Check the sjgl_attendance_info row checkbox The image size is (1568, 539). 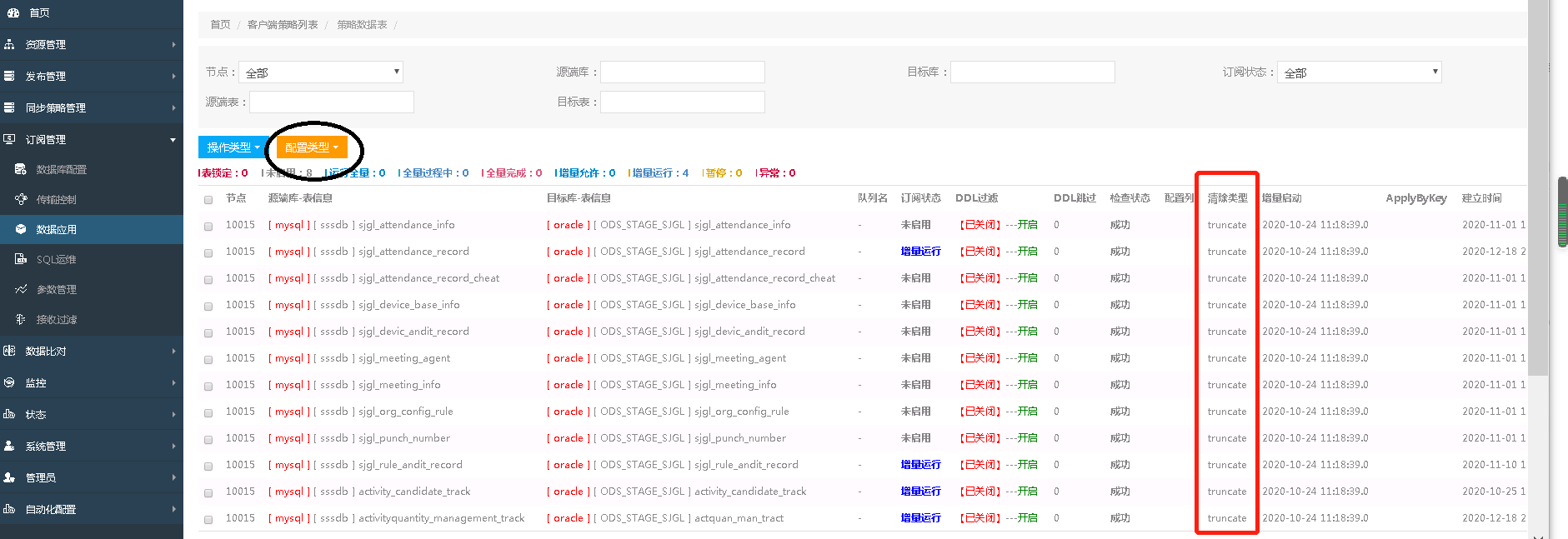click(208, 226)
